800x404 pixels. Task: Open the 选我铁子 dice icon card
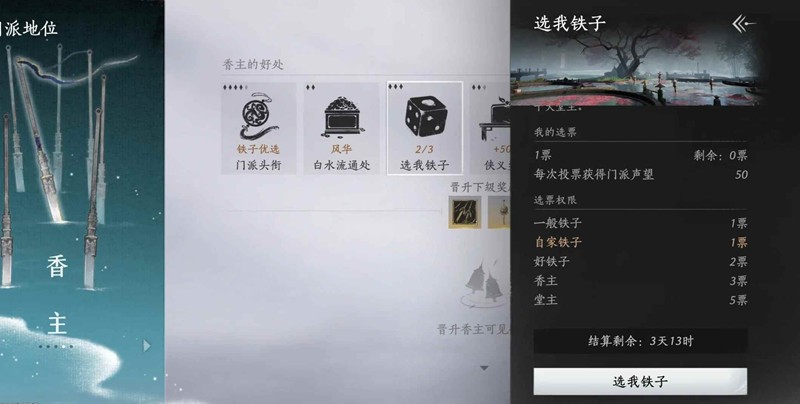click(x=425, y=128)
